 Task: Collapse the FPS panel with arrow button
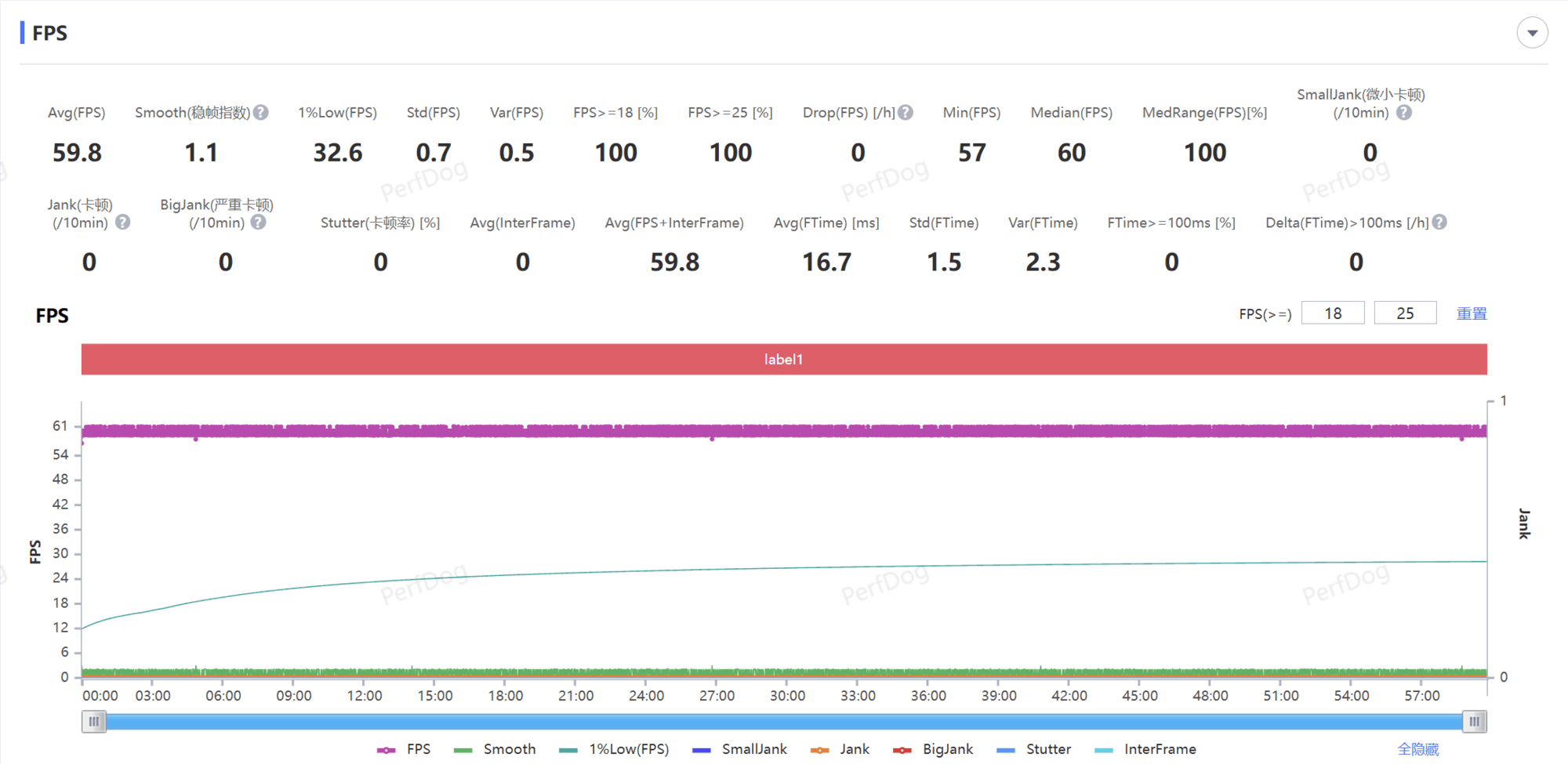point(1532,33)
